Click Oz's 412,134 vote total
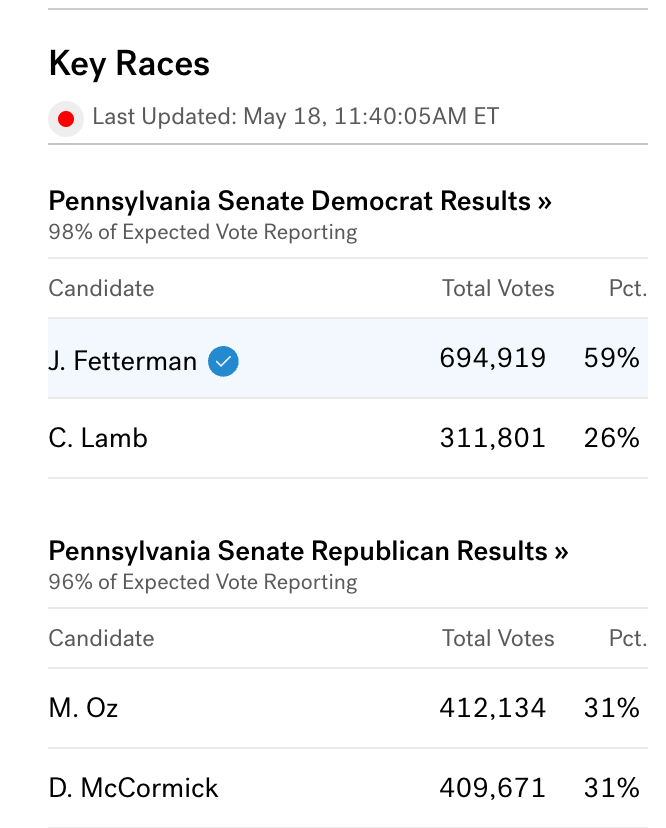 pos(492,708)
